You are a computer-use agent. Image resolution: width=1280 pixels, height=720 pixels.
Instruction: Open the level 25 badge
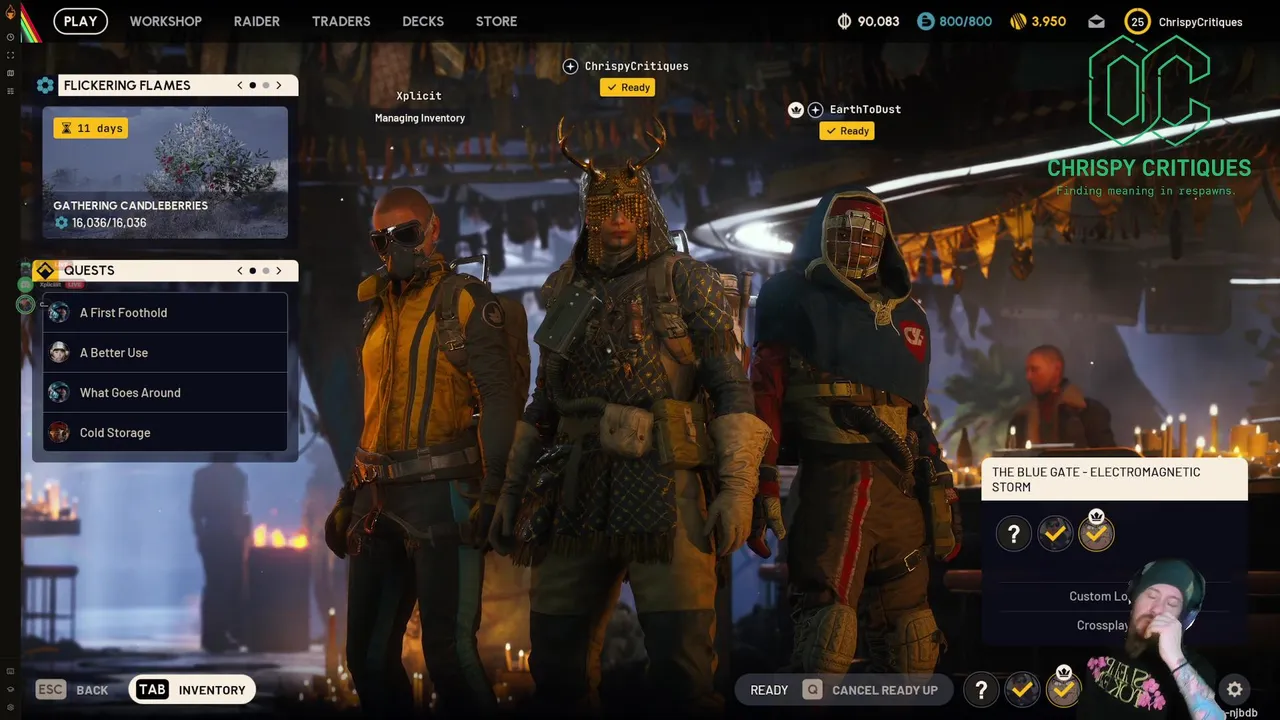(x=1137, y=21)
